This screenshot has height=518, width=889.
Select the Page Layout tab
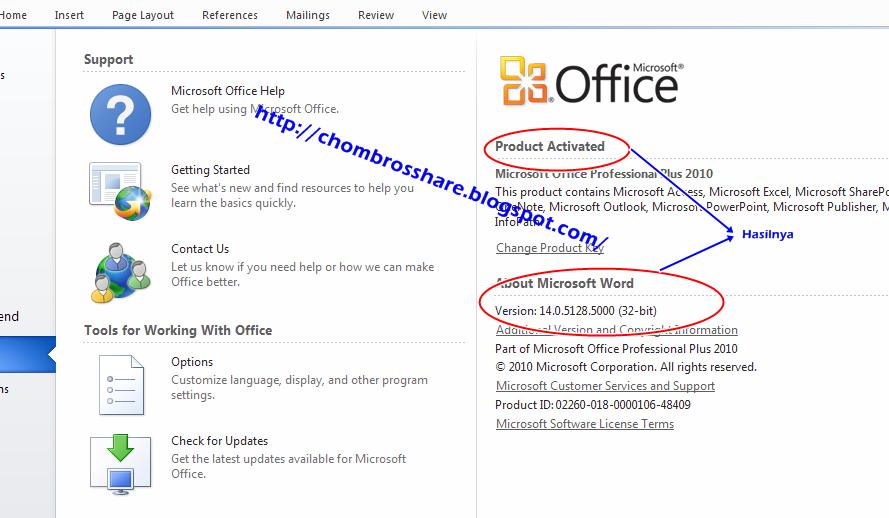[x=143, y=15]
